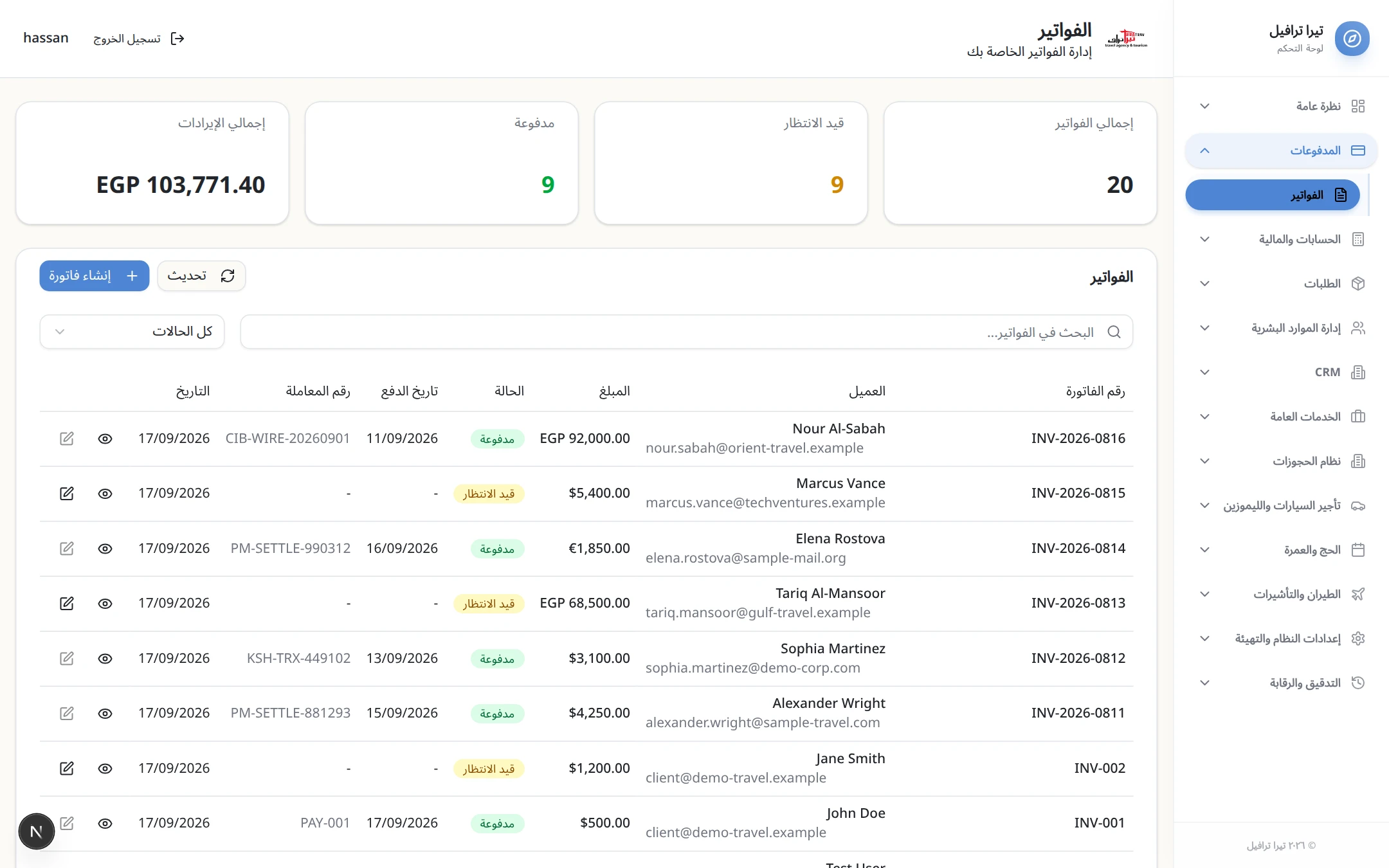
Task: Edit invoice INV-2026-0813 with pencil icon
Action: tap(67, 603)
